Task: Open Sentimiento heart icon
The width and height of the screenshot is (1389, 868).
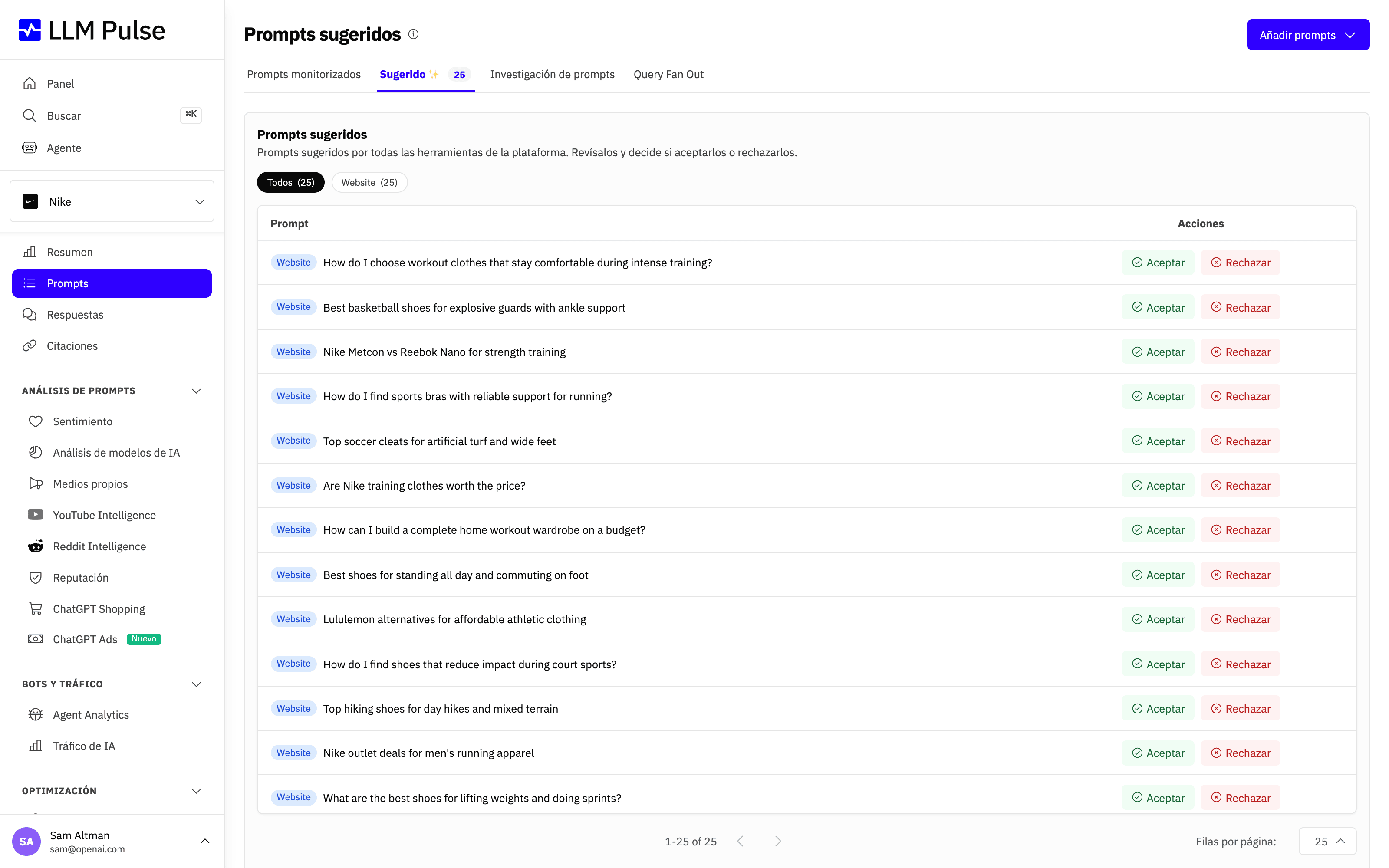Action: (36, 421)
